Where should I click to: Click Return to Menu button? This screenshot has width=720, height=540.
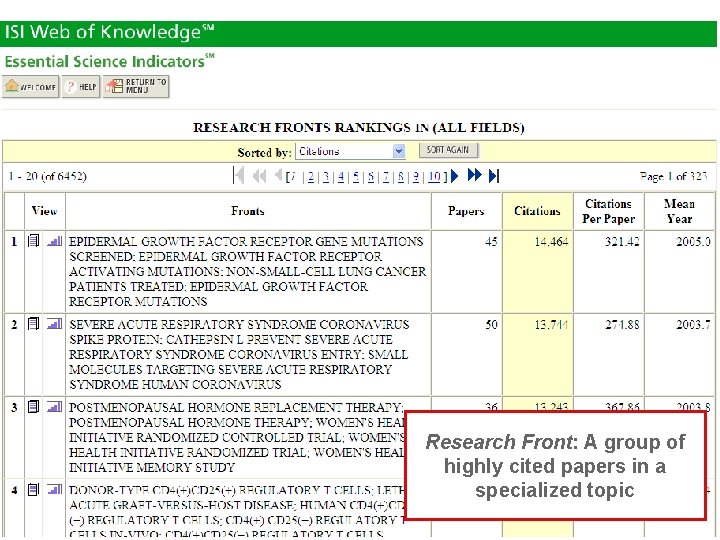[136, 87]
